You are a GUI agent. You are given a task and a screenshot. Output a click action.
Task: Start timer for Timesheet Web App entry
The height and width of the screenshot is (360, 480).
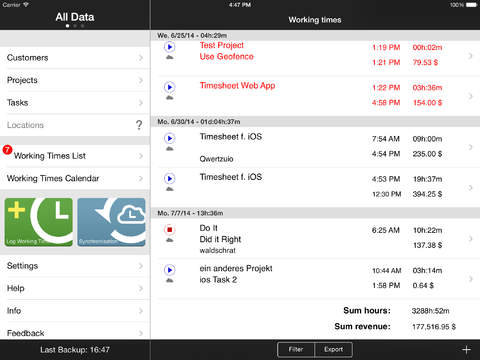point(170,87)
